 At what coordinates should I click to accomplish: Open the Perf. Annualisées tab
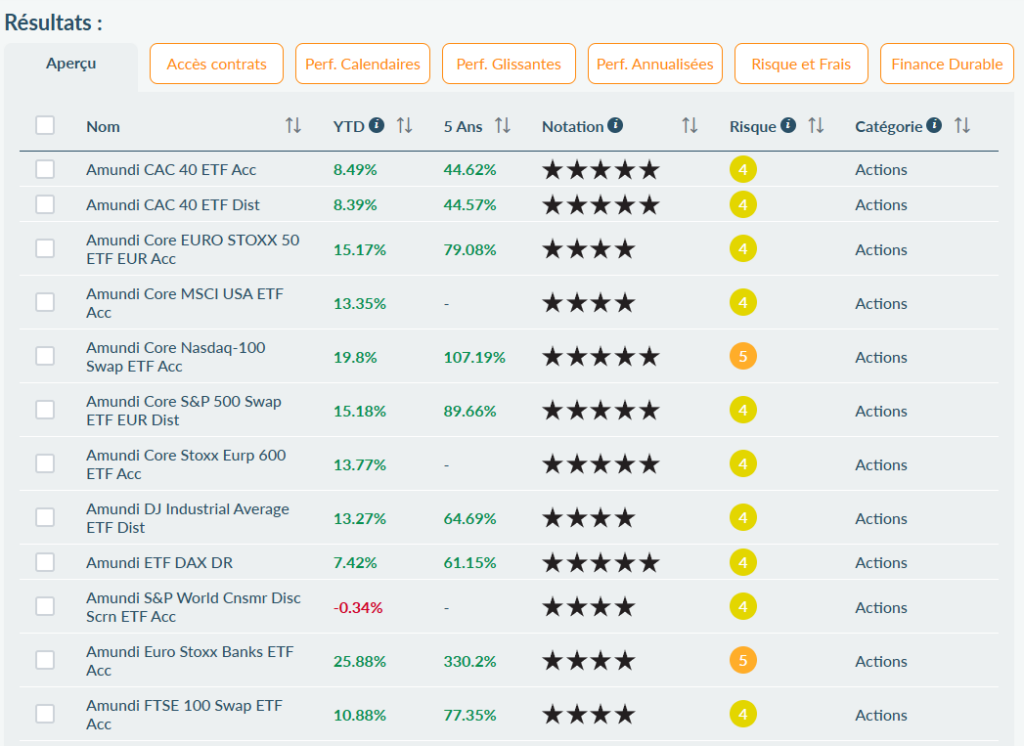coord(655,64)
